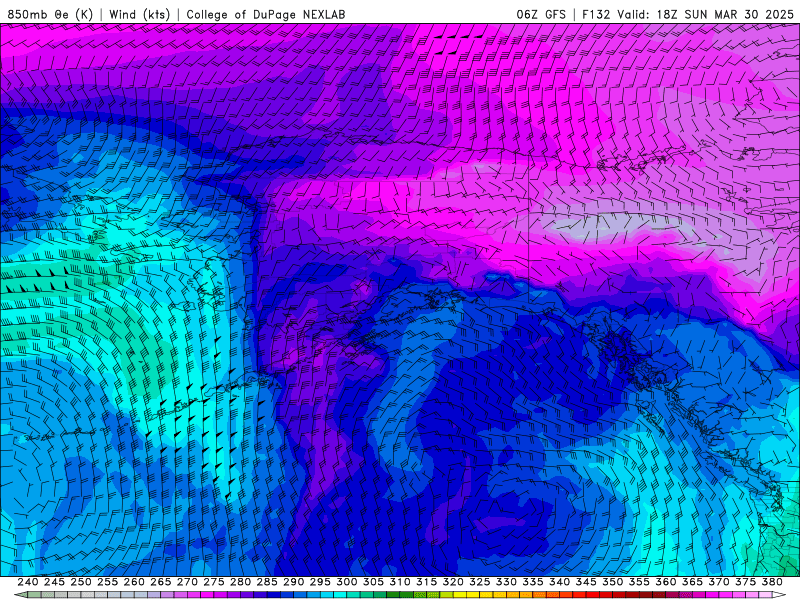Click the dark green swatch under the 310 label
Image resolution: width=800 pixels, height=600 pixels.
point(406,595)
